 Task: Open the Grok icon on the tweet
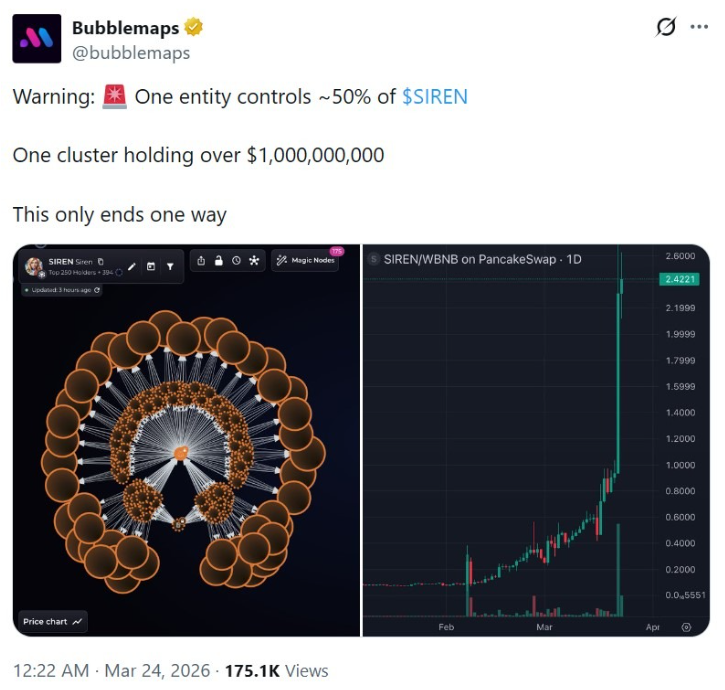(x=665, y=28)
